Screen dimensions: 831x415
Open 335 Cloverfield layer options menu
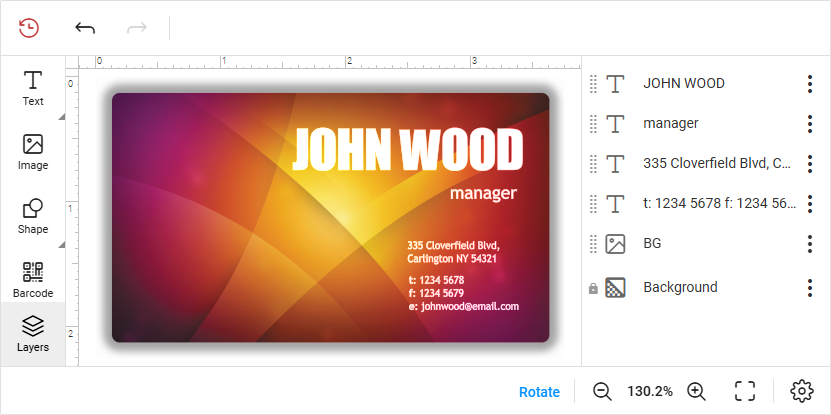810,164
